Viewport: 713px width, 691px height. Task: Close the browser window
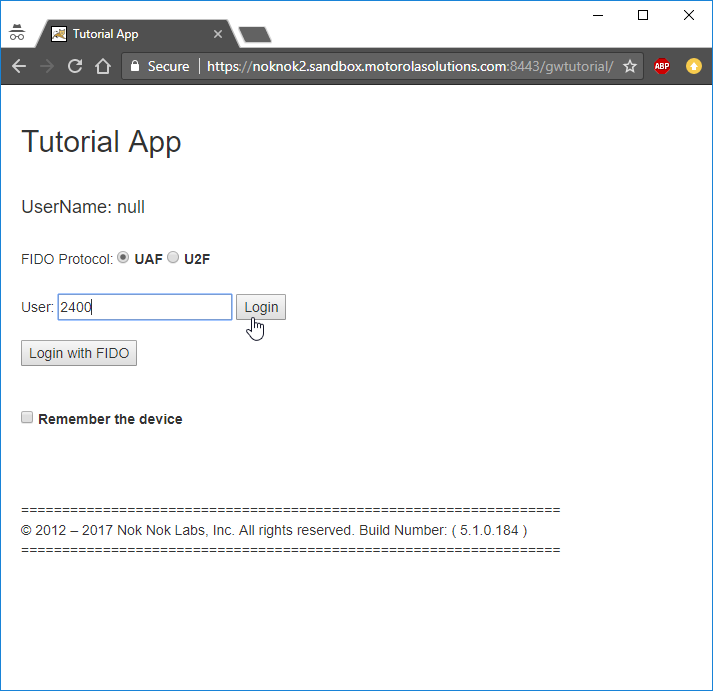[x=689, y=15]
